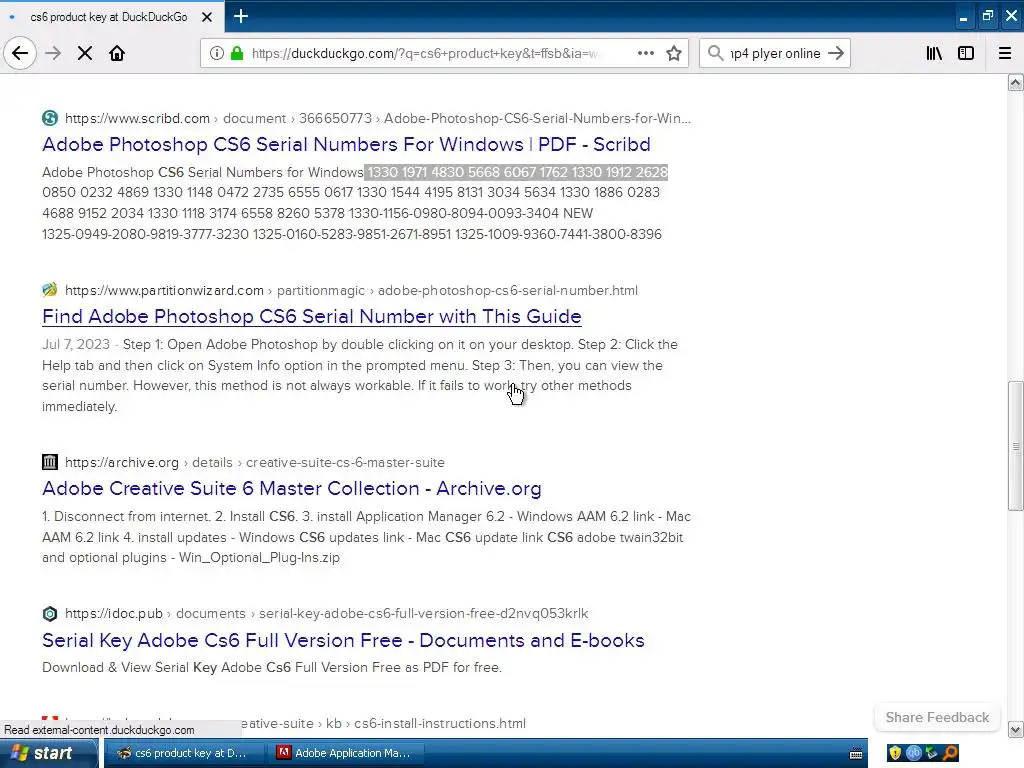
Task: Switch to Adobe Application Manager taskbar button
Action: click(x=346, y=753)
